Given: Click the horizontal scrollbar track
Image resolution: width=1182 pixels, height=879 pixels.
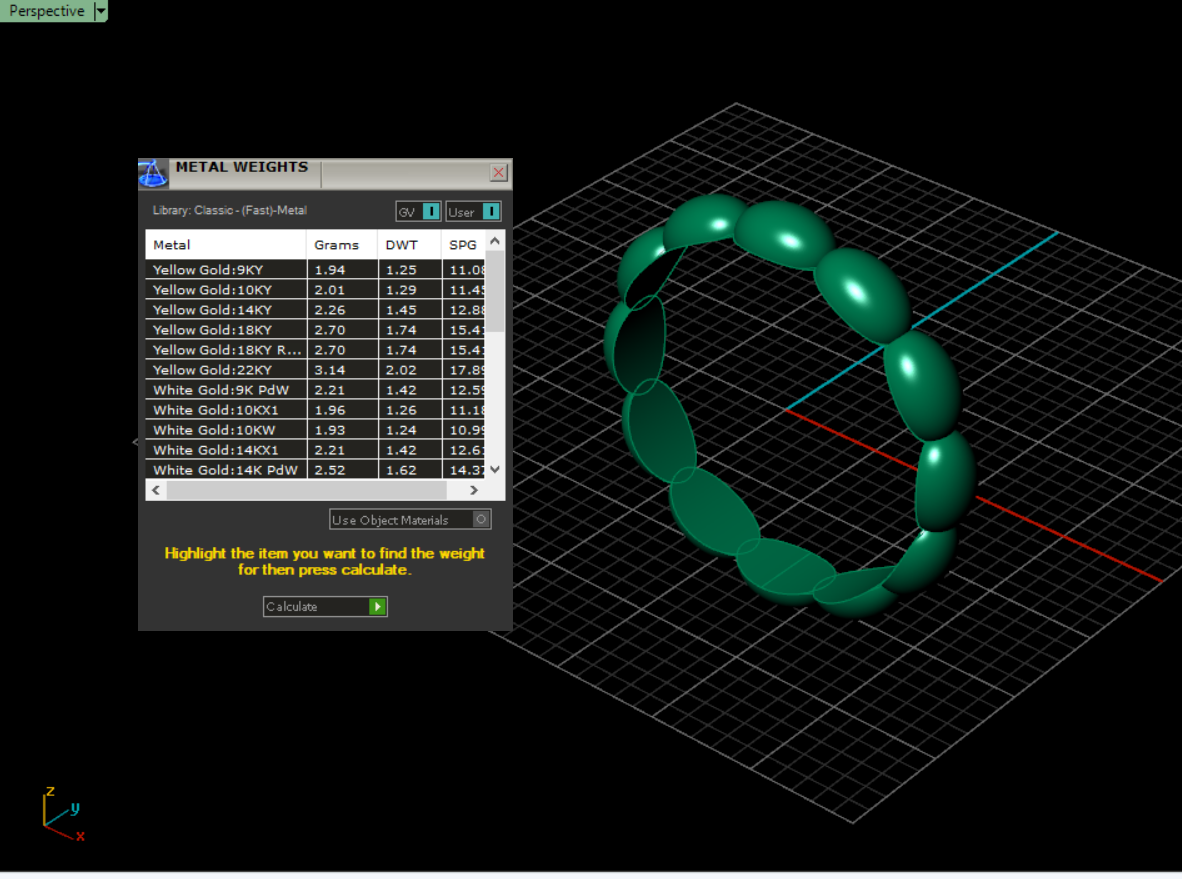Looking at the screenshot, I should coord(307,490).
